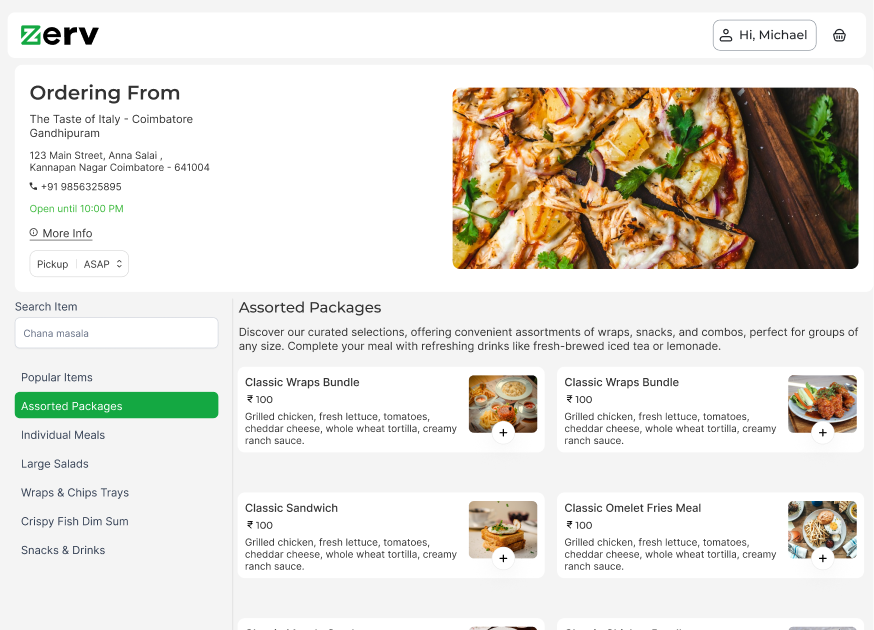Click the More Info link

click(x=67, y=233)
